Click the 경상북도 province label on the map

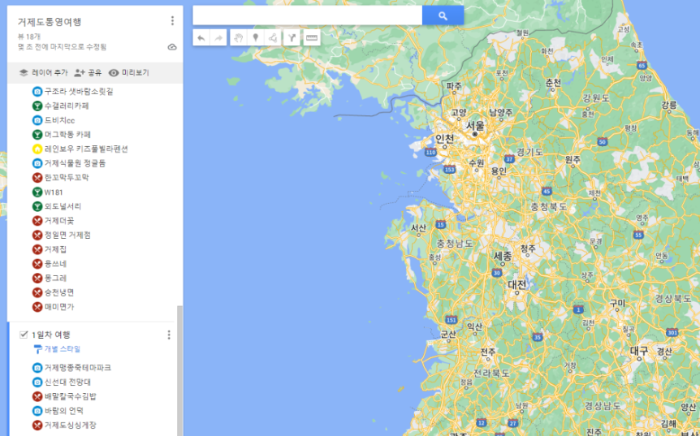(673, 299)
